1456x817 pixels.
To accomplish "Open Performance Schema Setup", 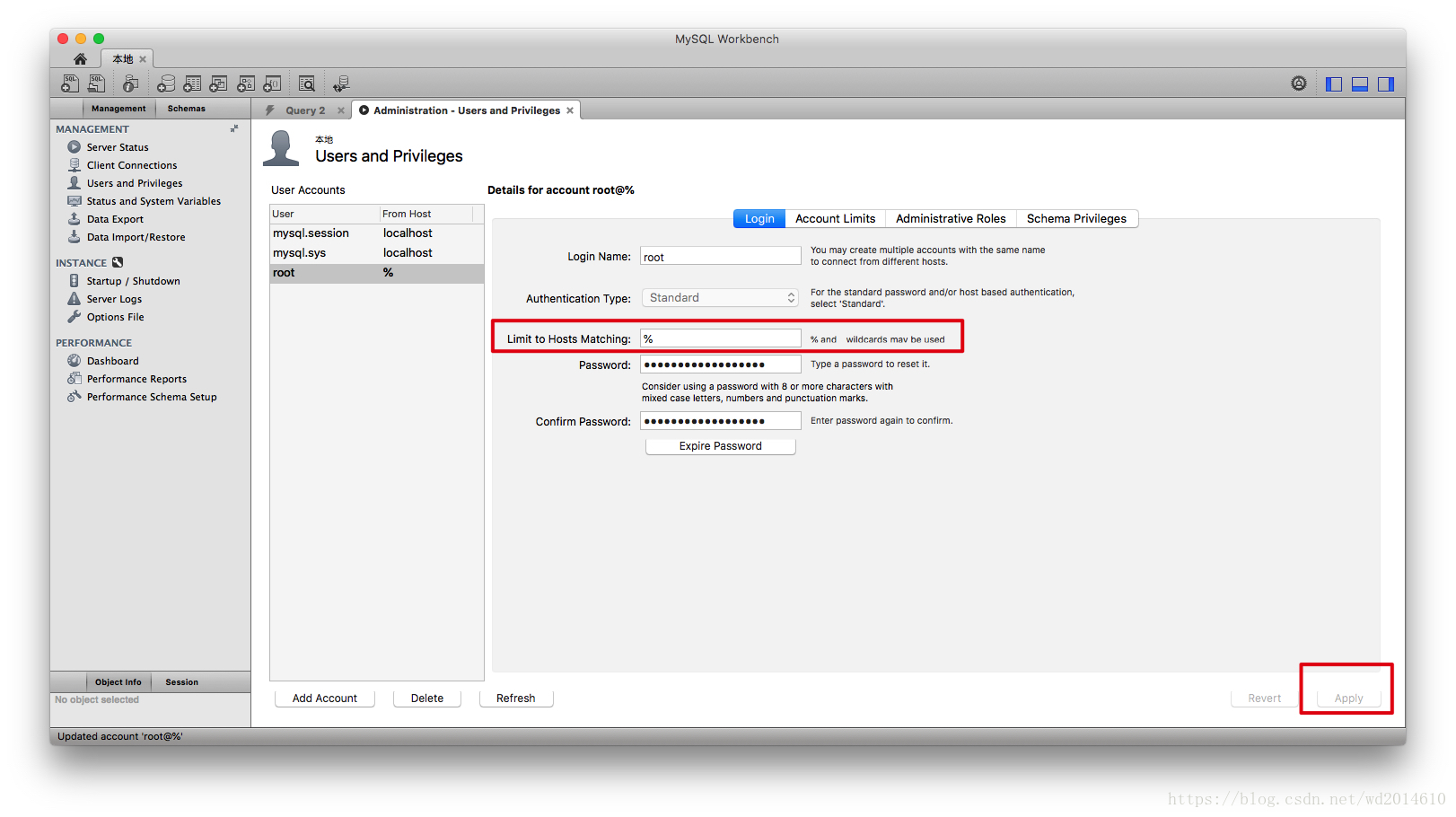I will tap(152, 397).
